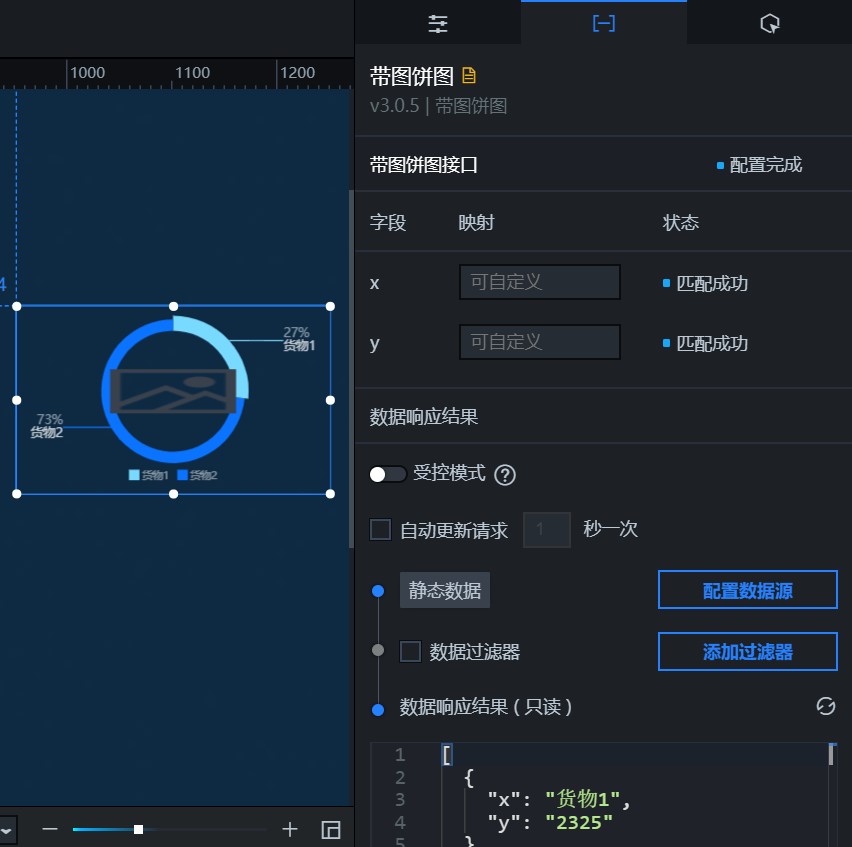Click the y field mapping input
Screen dimensions: 852x847
[x=540, y=342]
